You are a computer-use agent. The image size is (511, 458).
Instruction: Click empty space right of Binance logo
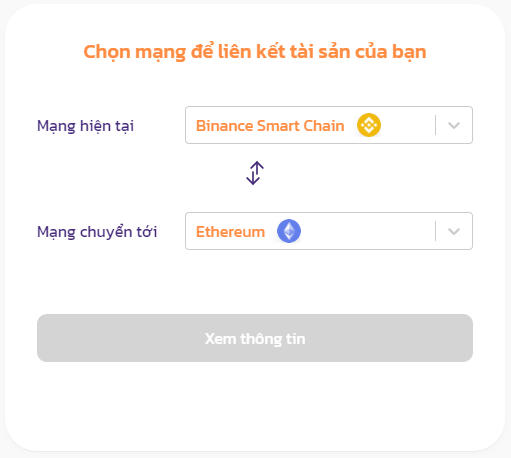pyautogui.click(x=407, y=125)
